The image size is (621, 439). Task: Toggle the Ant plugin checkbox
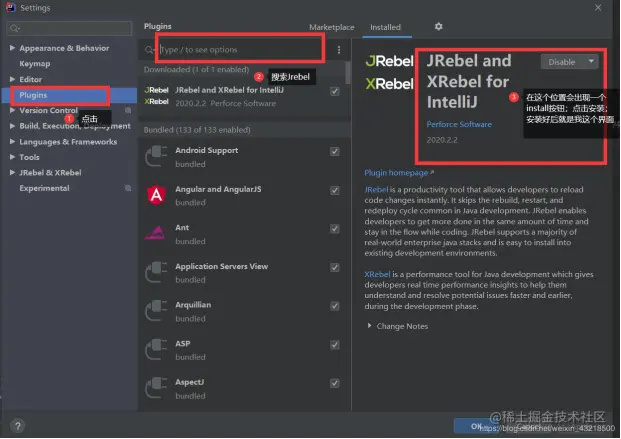335,229
